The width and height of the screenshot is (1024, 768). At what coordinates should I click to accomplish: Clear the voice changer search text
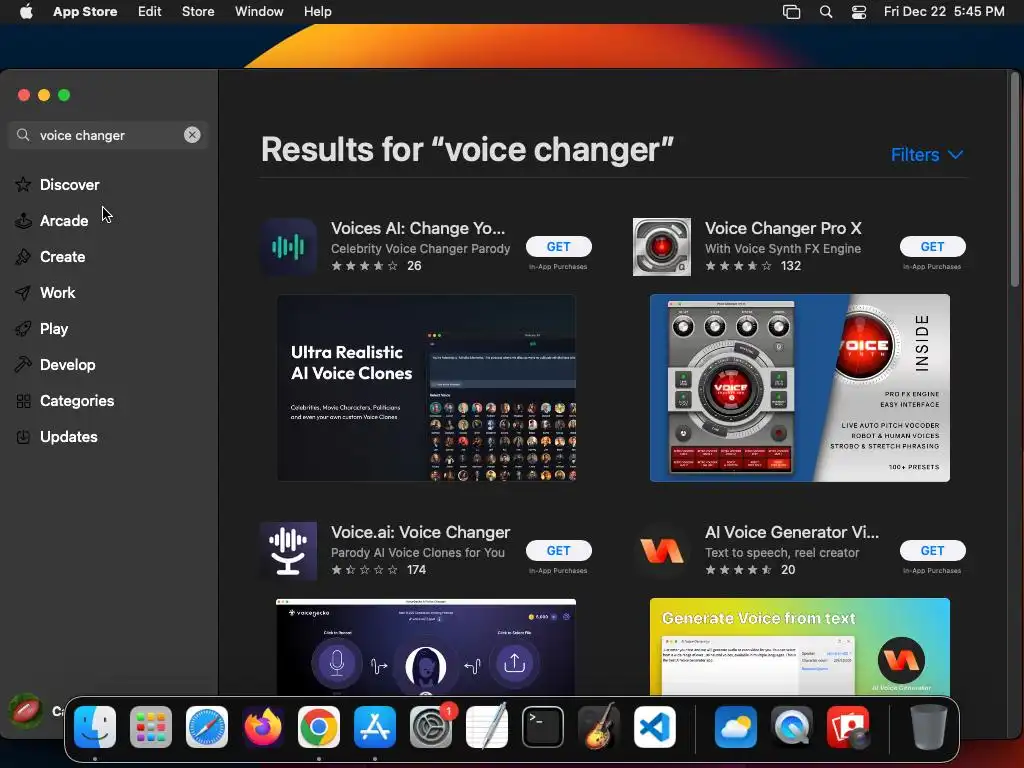coord(192,135)
